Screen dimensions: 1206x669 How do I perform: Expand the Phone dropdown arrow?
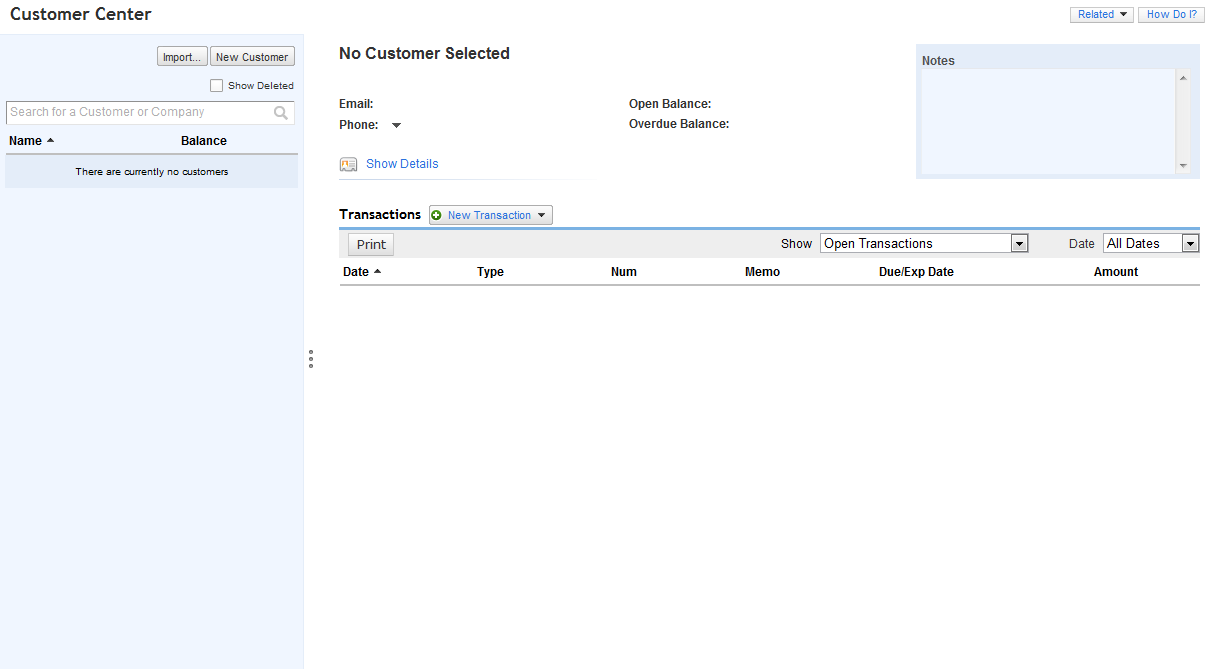tap(396, 125)
